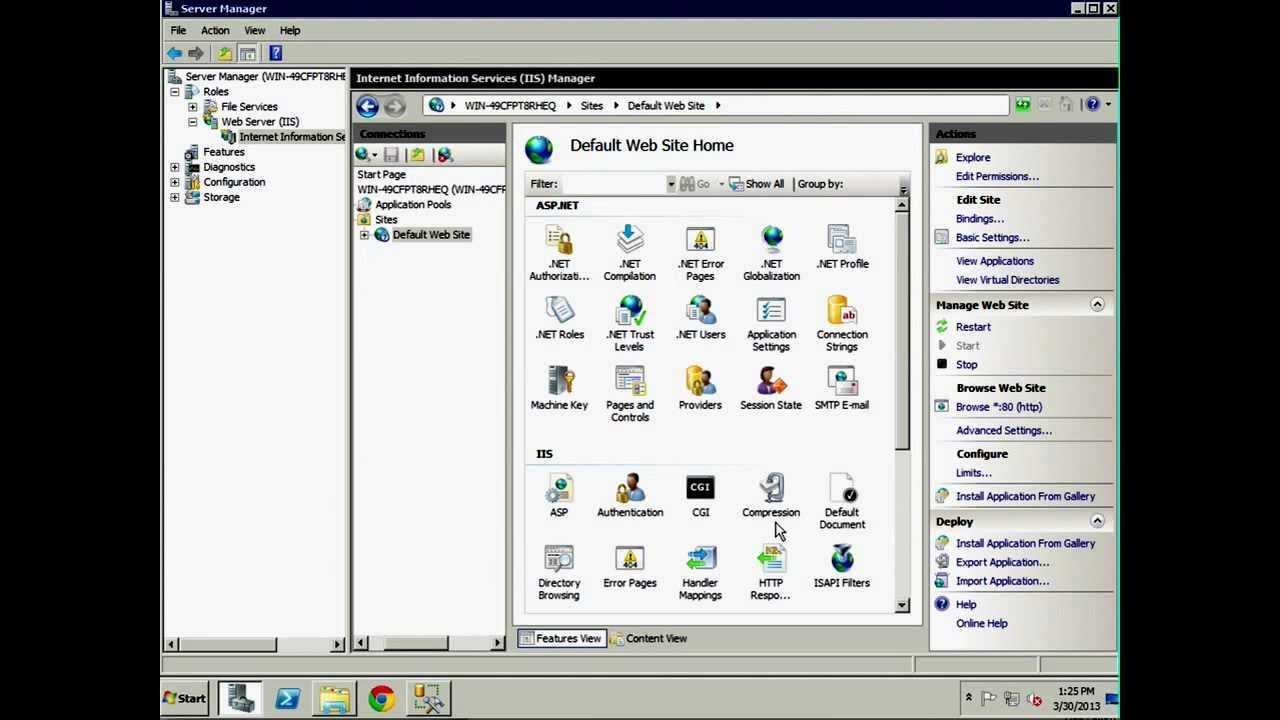Switch to Content View tab
Image resolution: width=1280 pixels, height=720 pixels.
(648, 638)
